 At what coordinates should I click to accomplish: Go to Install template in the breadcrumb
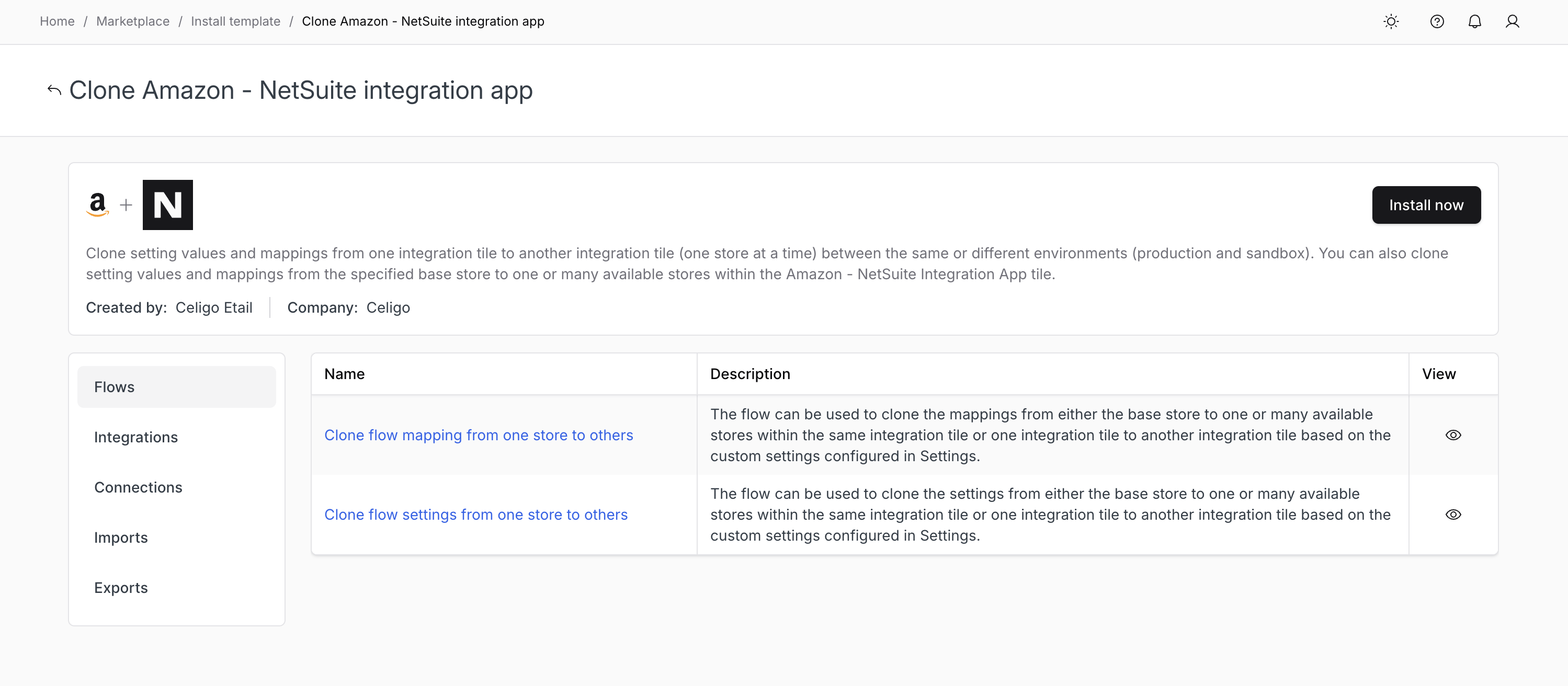pyautogui.click(x=235, y=21)
